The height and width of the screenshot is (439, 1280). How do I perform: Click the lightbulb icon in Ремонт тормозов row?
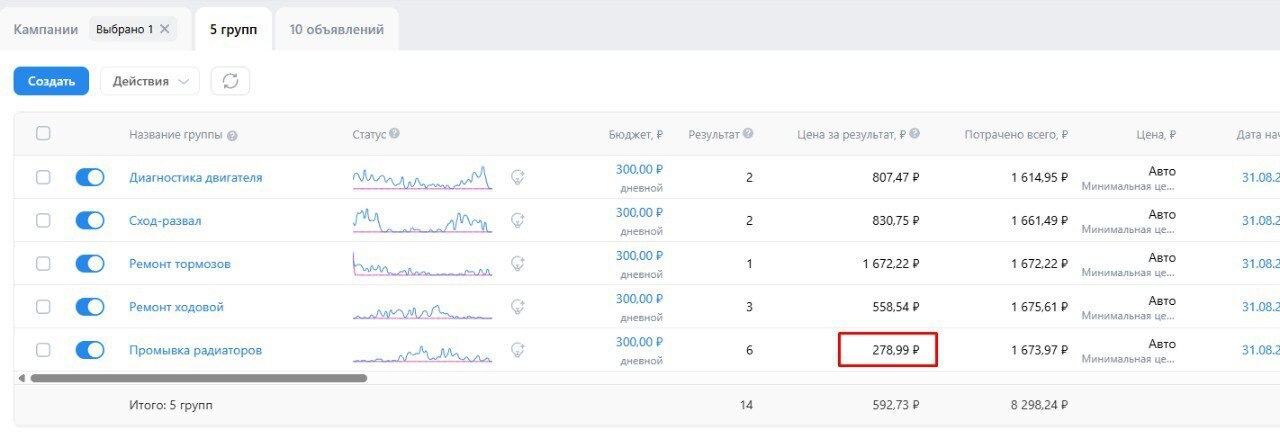(518, 264)
